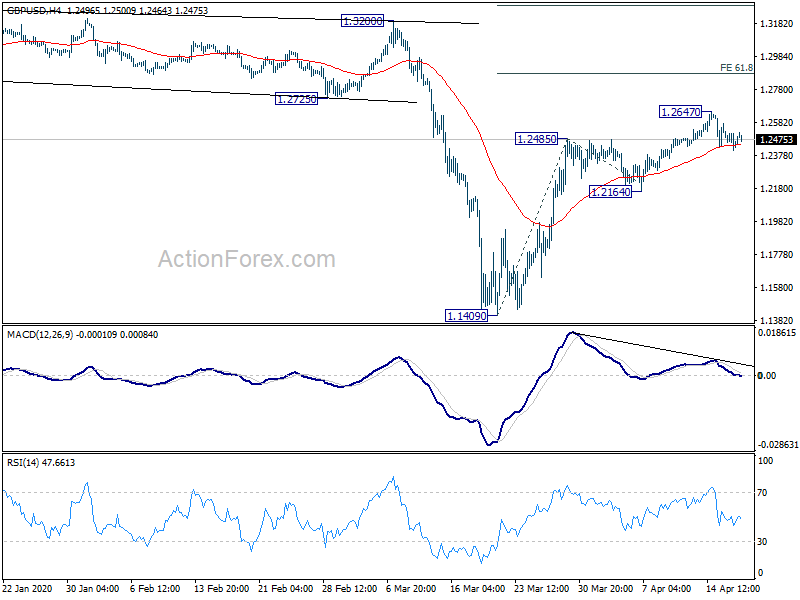Click the 13 Feb 20:00 date label
The height and width of the screenshot is (600, 800).
click(x=221, y=588)
